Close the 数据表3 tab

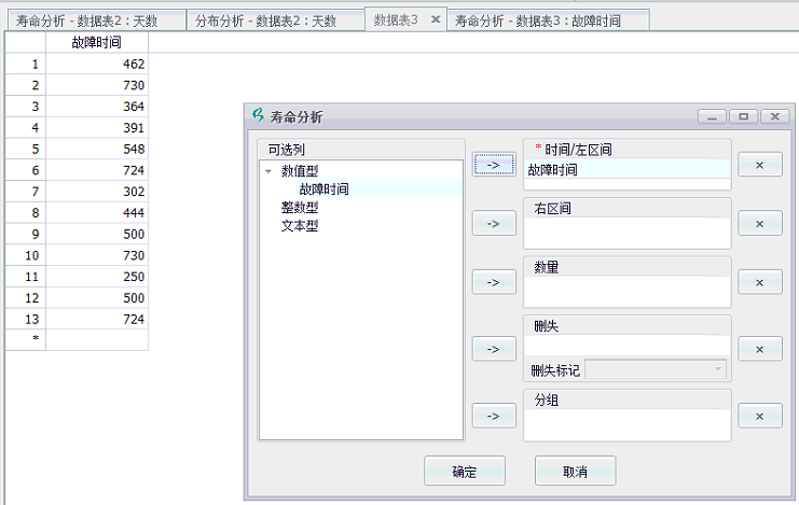(435, 20)
